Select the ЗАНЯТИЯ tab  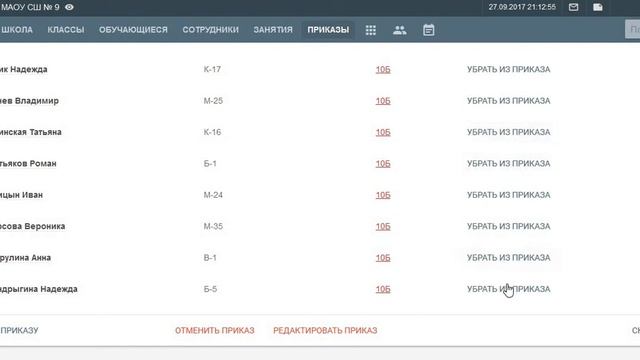273,30
